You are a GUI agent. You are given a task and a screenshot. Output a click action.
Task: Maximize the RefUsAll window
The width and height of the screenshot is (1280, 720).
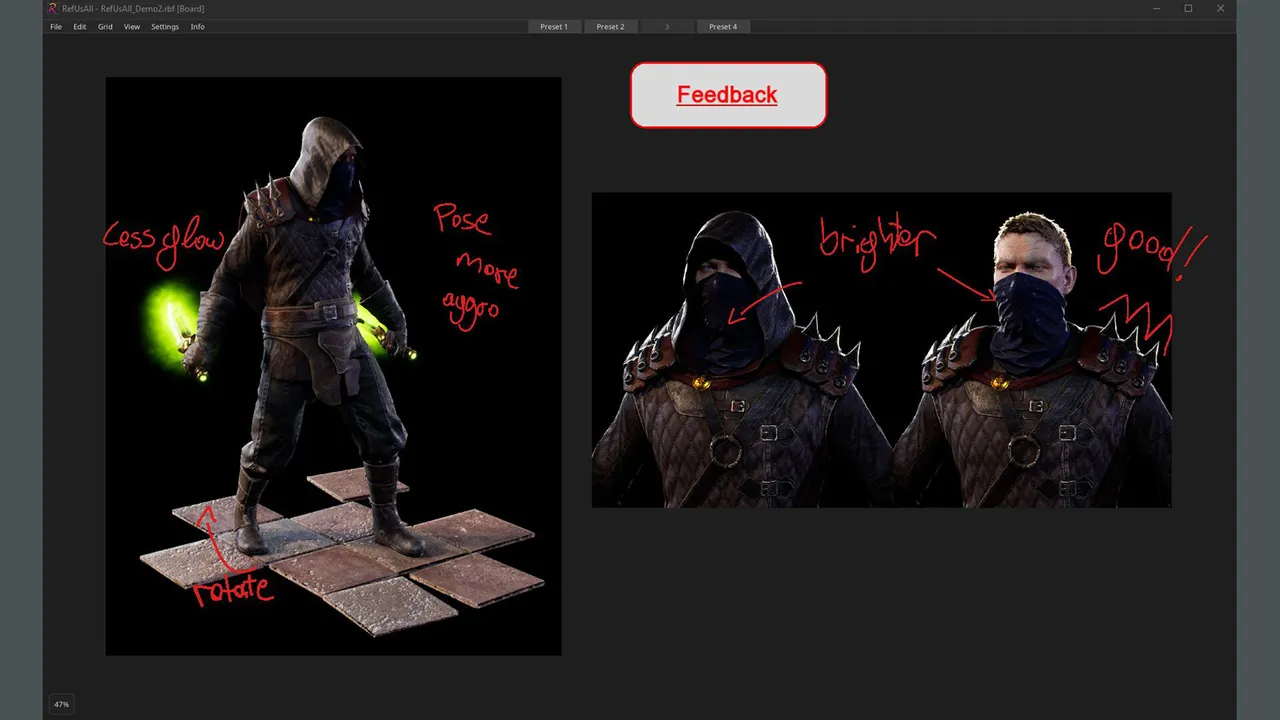[x=1188, y=8]
